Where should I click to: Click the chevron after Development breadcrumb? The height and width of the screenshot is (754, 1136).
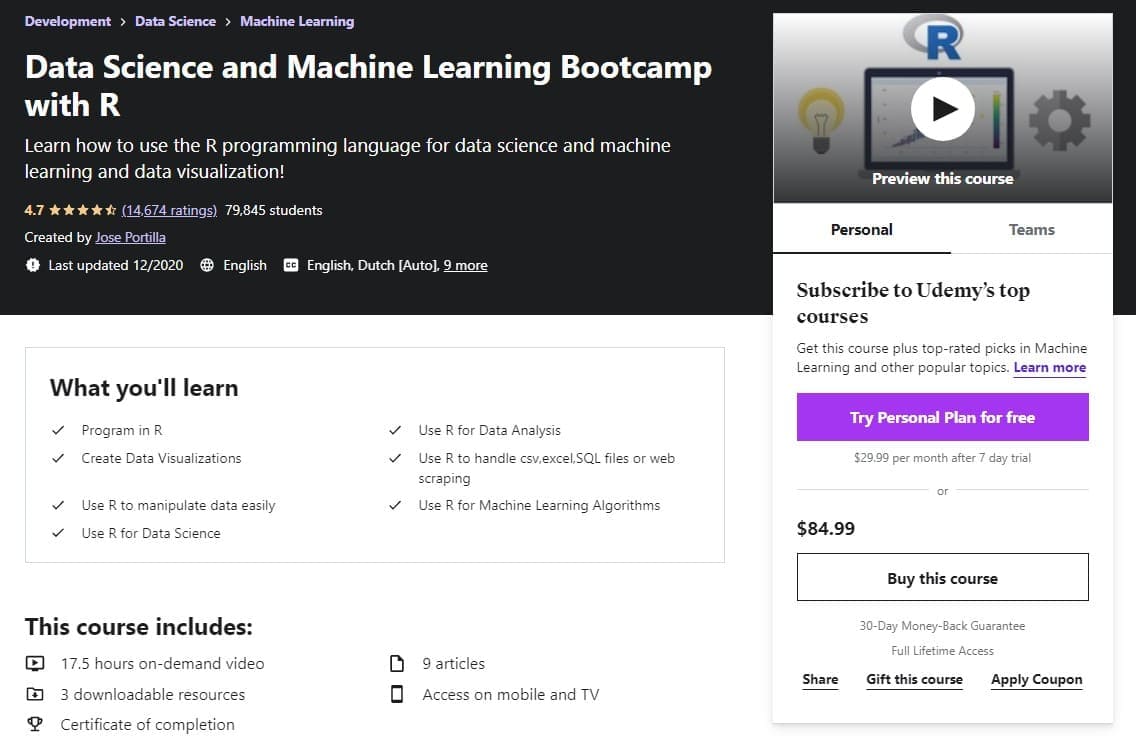click(x=123, y=22)
